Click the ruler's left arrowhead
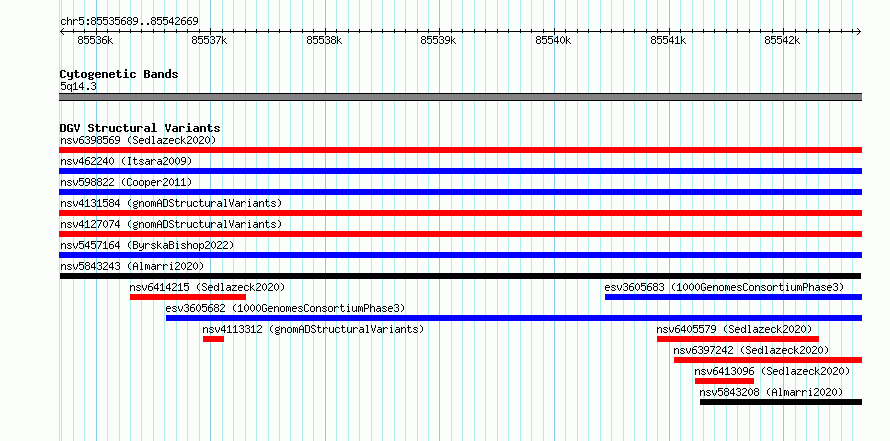This screenshot has height=441, width=890. (62, 32)
